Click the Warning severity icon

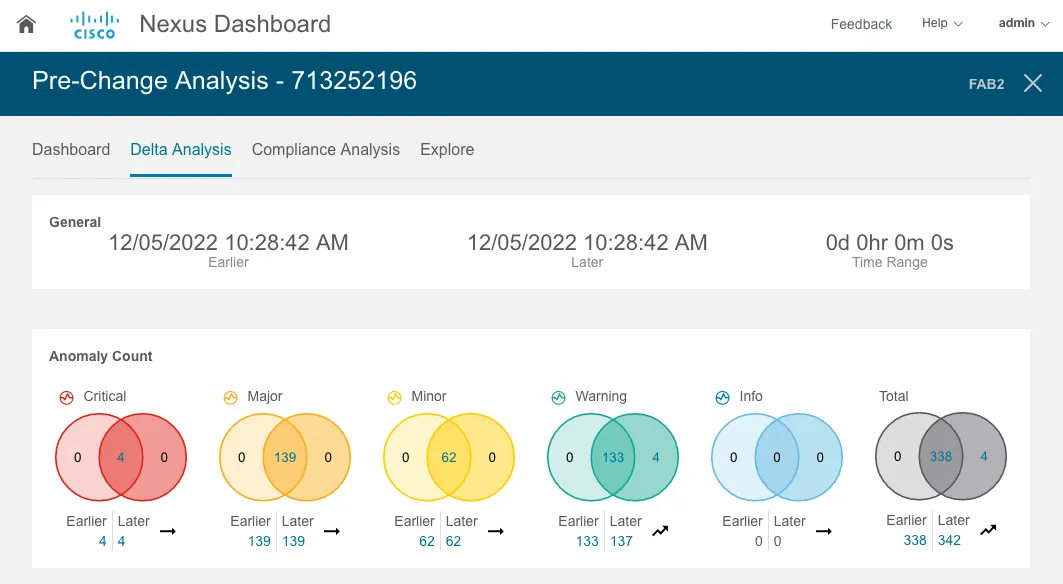click(559, 397)
